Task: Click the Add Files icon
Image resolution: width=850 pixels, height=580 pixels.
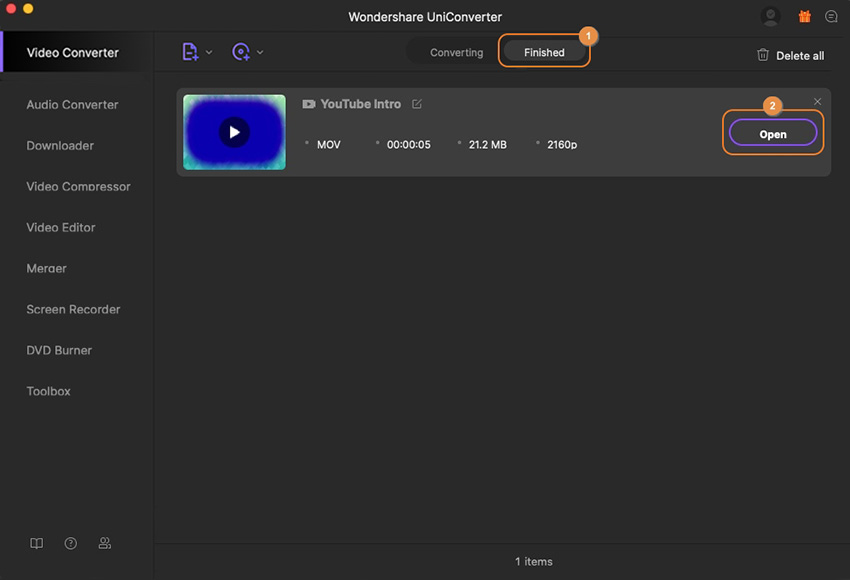Action: pos(190,52)
